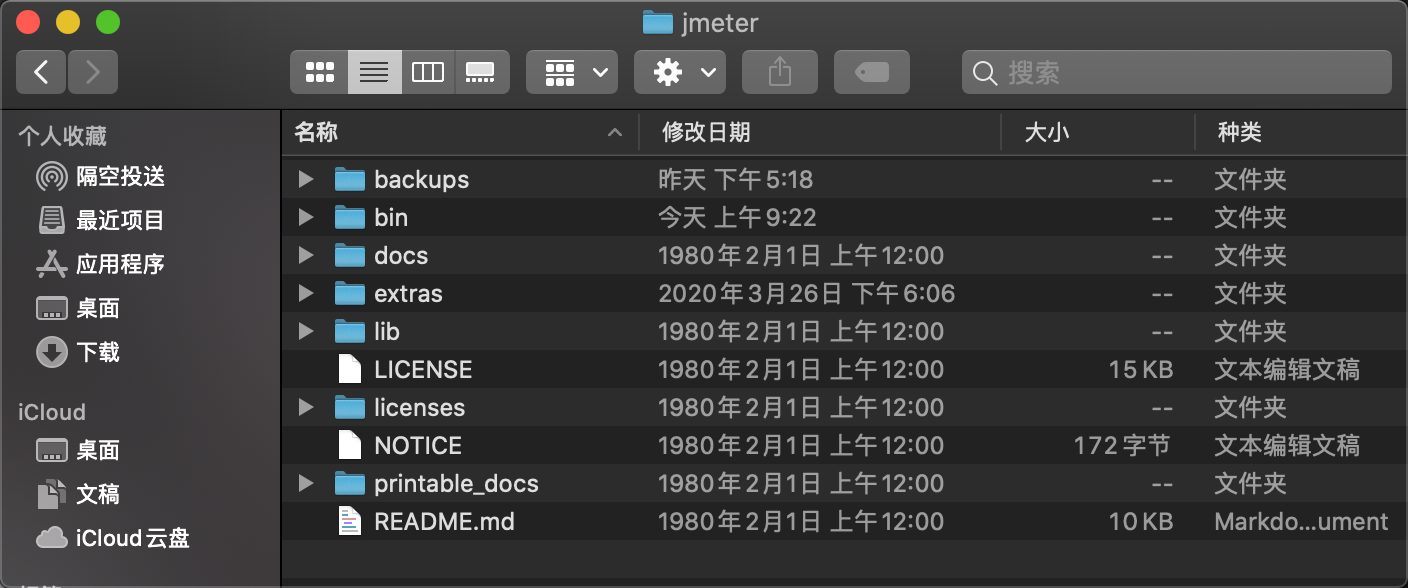Viewport: 1408px width, 588px height.
Task: Select the LICENSE file icon
Action: click(349, 370)
